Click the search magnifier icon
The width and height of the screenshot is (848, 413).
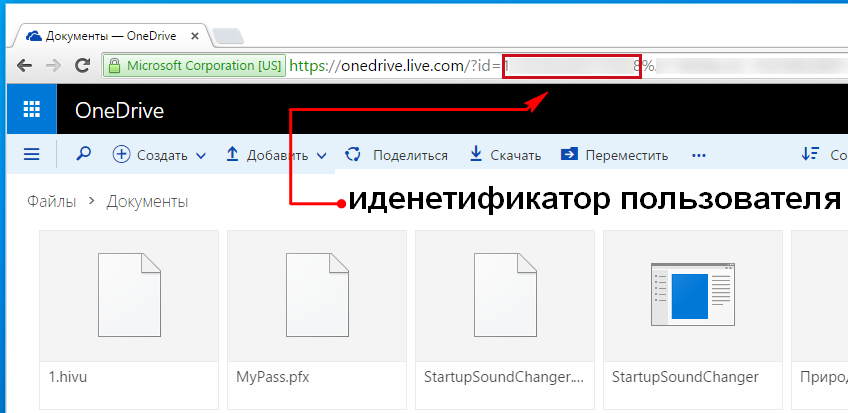point(83,155)
